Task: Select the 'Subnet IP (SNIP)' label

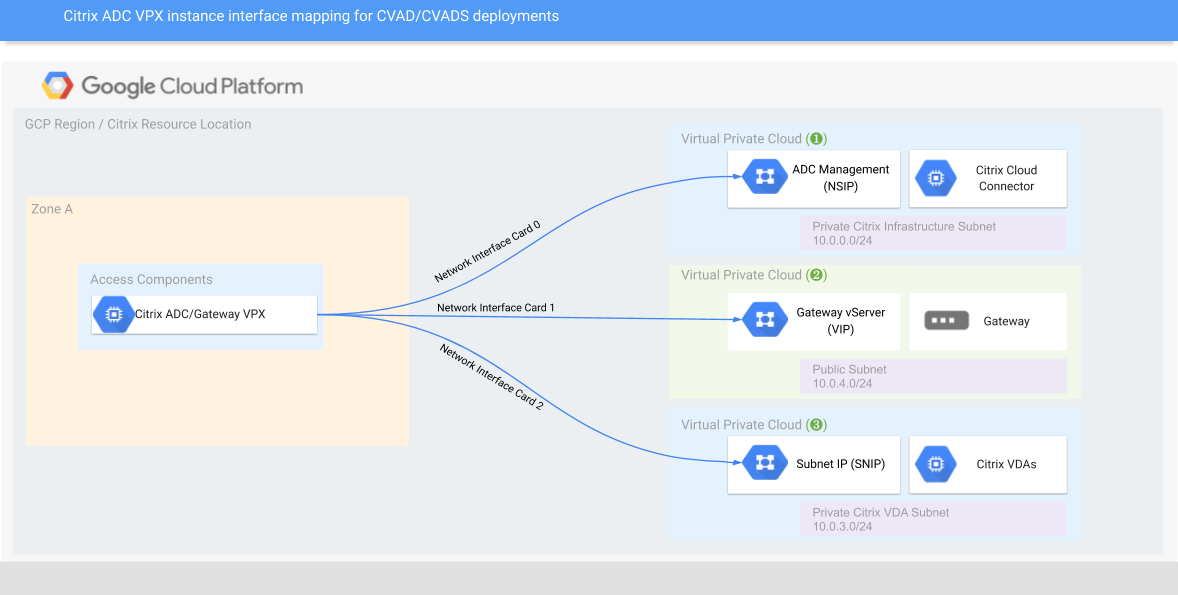Action: pyautogui.click(x=841, y=464)
